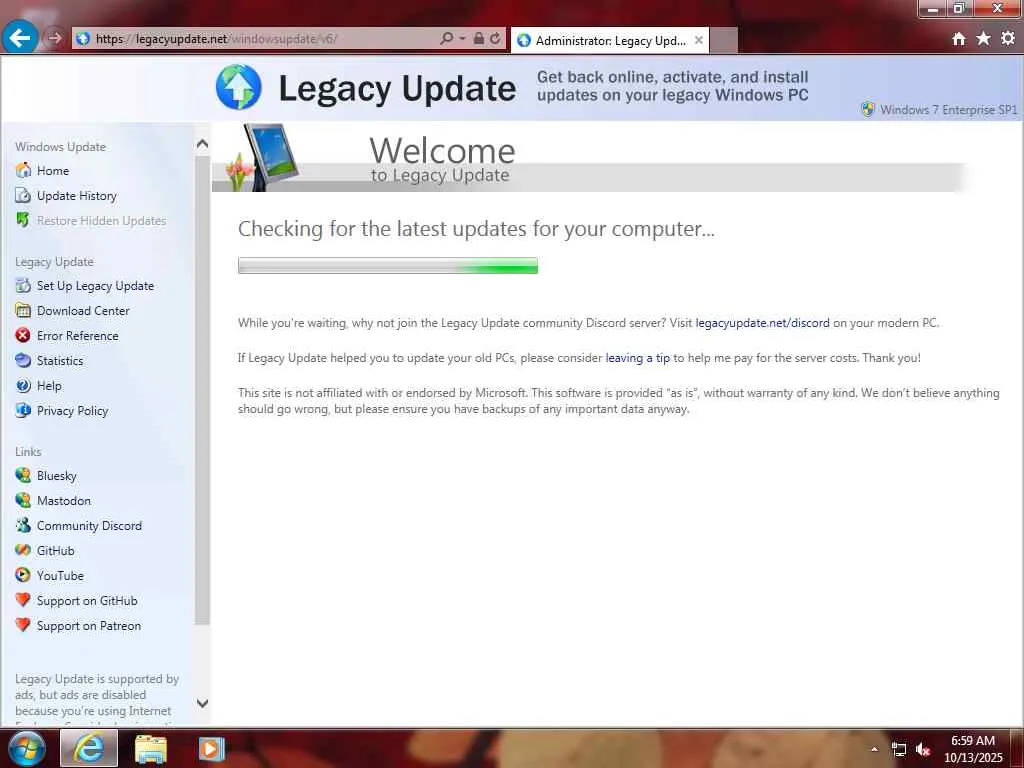
Task: Open Windows Explorer folder on taskbar
Action: (x=151, y=749)
